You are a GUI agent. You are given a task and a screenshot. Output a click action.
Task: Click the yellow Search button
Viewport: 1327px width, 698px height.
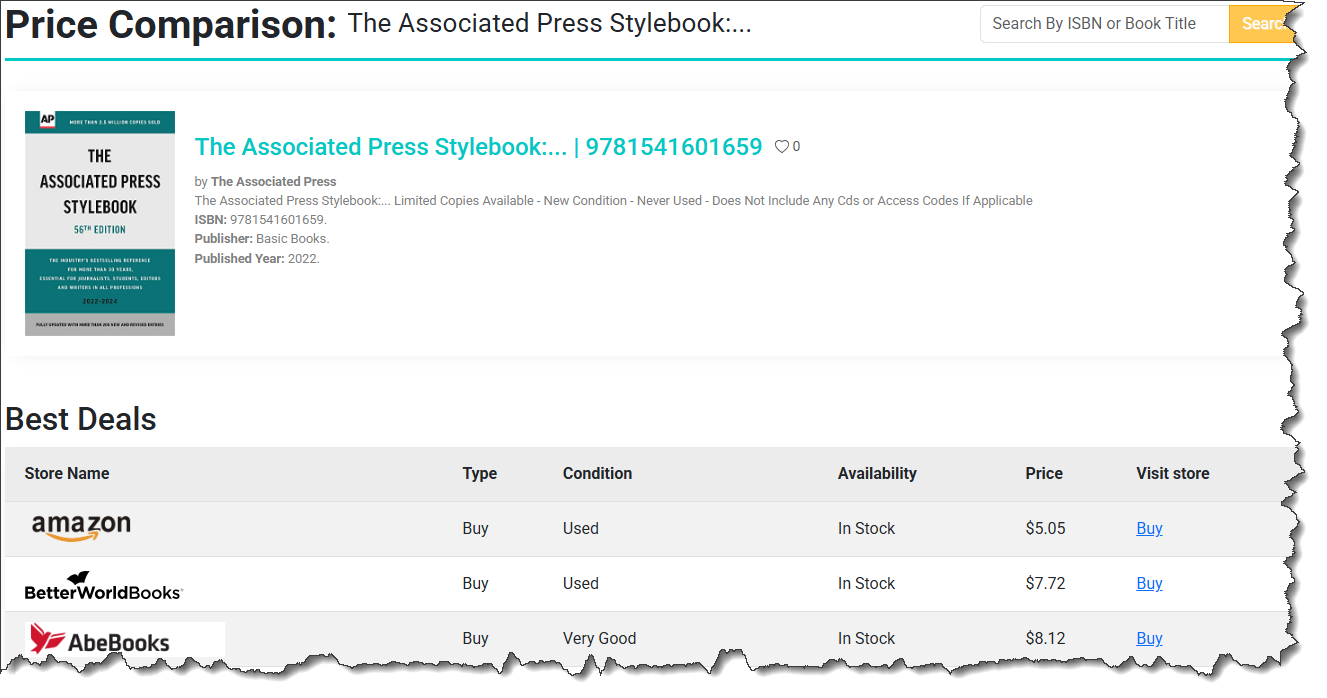click(x=1263, y=24)
